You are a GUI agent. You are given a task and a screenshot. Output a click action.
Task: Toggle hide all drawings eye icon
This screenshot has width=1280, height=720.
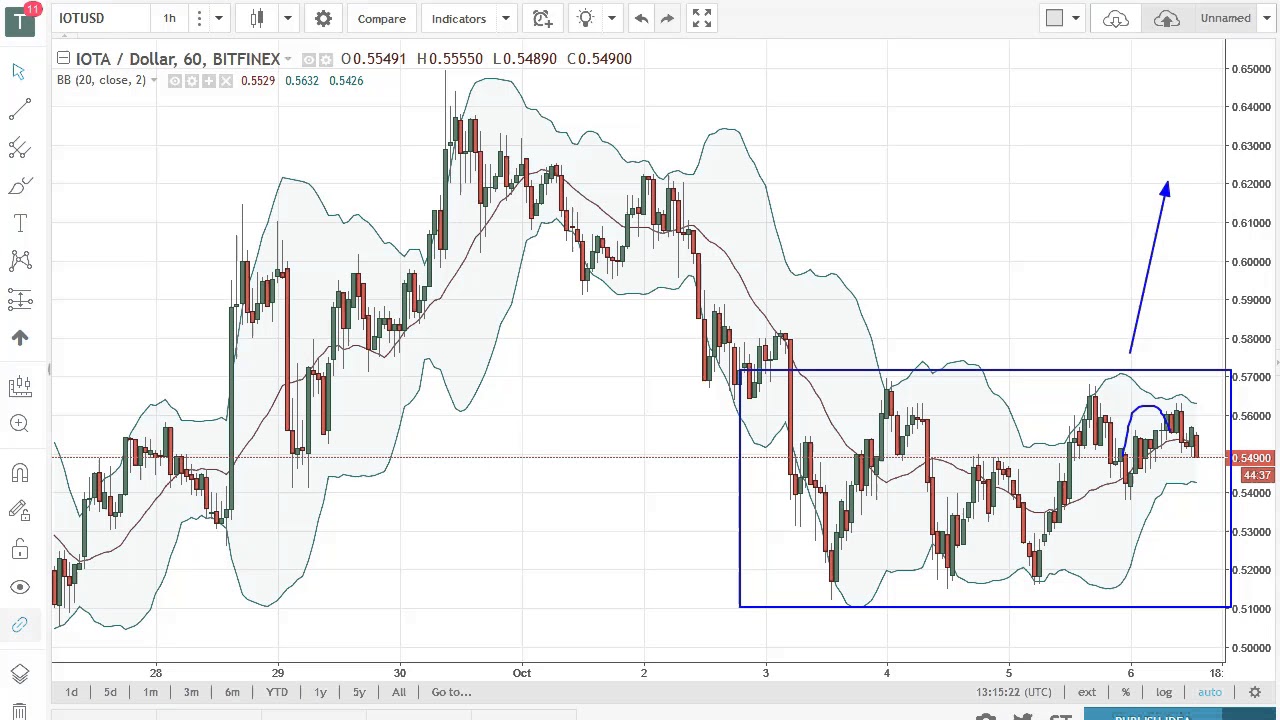pyautogui.click(x=19, y=587)
